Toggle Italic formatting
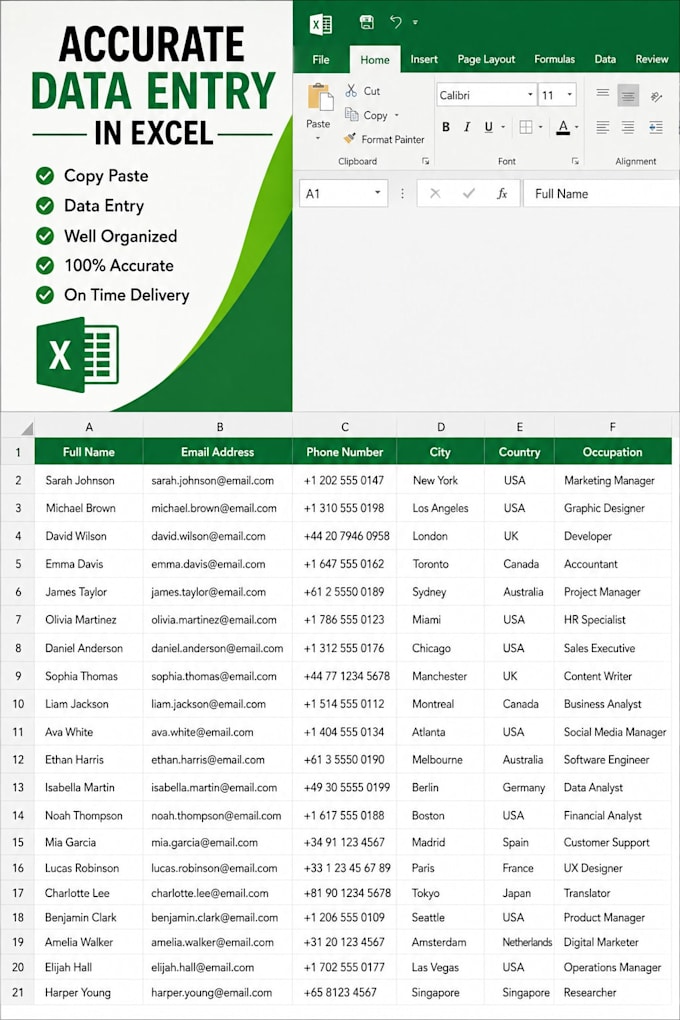This screenshot has height=1020, width=680. [467, 127]
